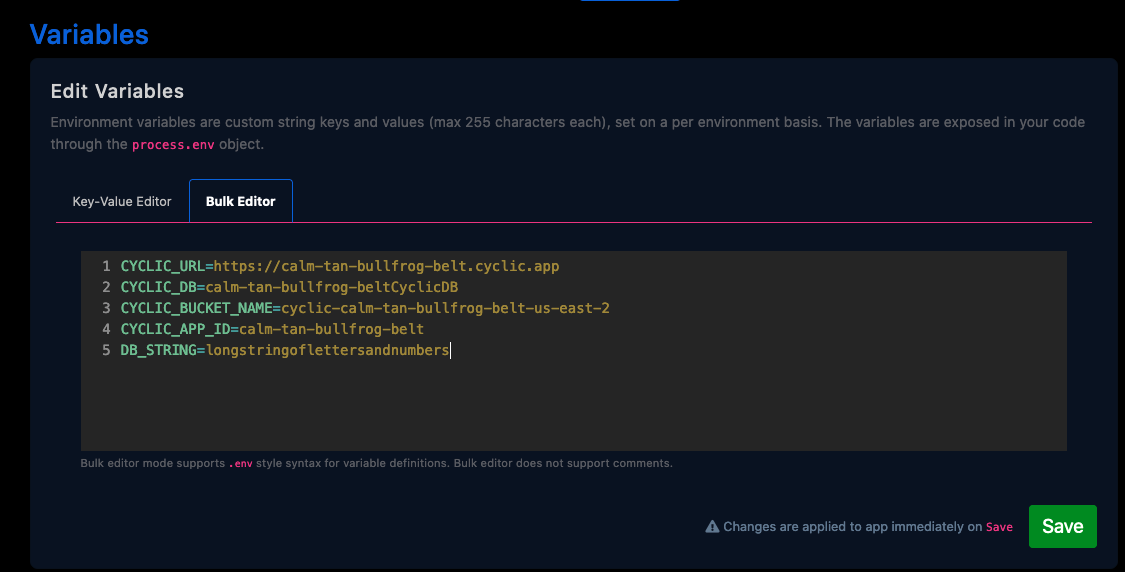Click the cyclic-calm-tan-bullfrog-belt-us-east-2 value
The height and width of the screenshot is (572, 1125).
445,308
